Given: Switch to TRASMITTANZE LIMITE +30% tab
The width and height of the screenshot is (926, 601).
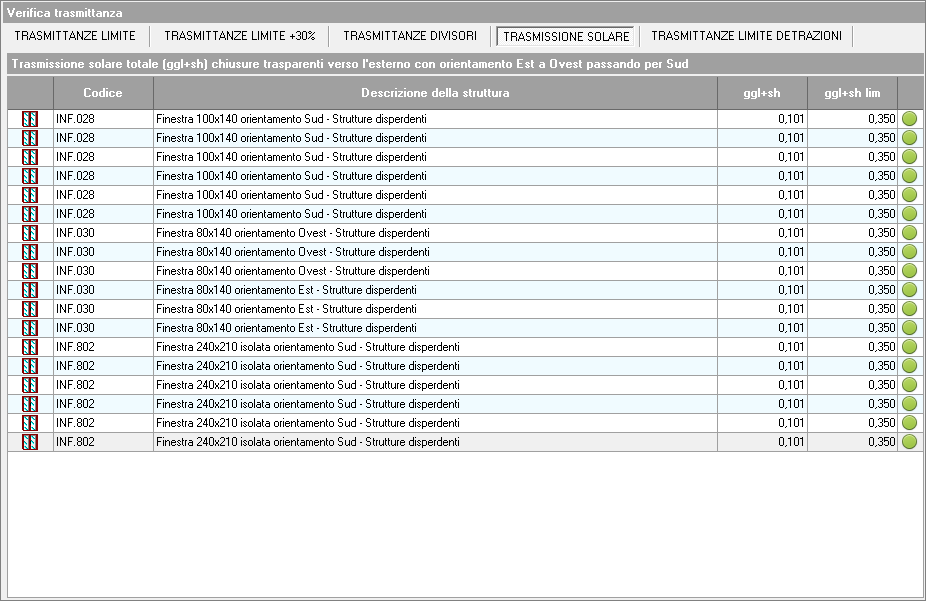Looking at the screenshot, I should [x=239, y=36].
